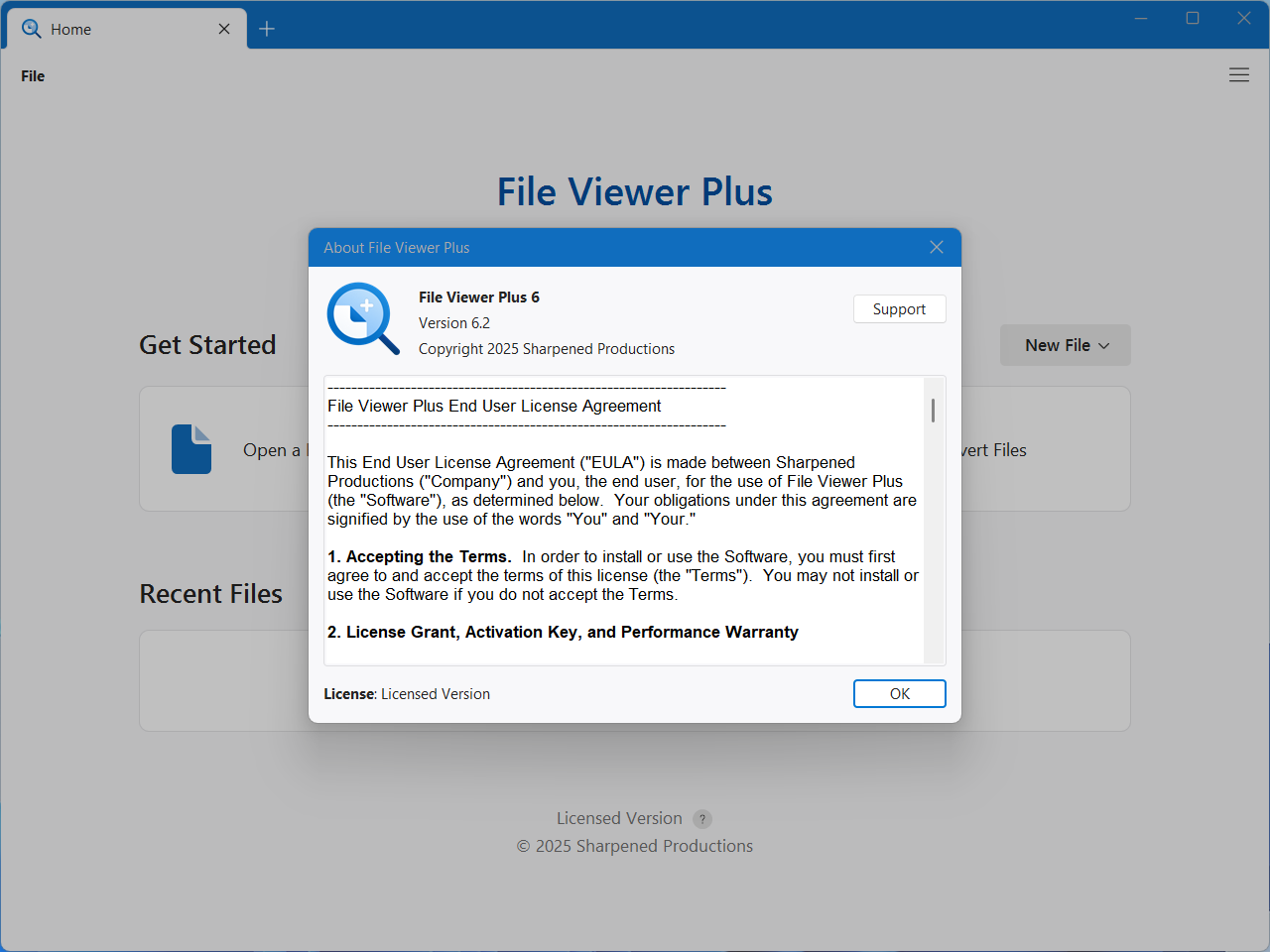Click the Support button

(x=899, y=309)
